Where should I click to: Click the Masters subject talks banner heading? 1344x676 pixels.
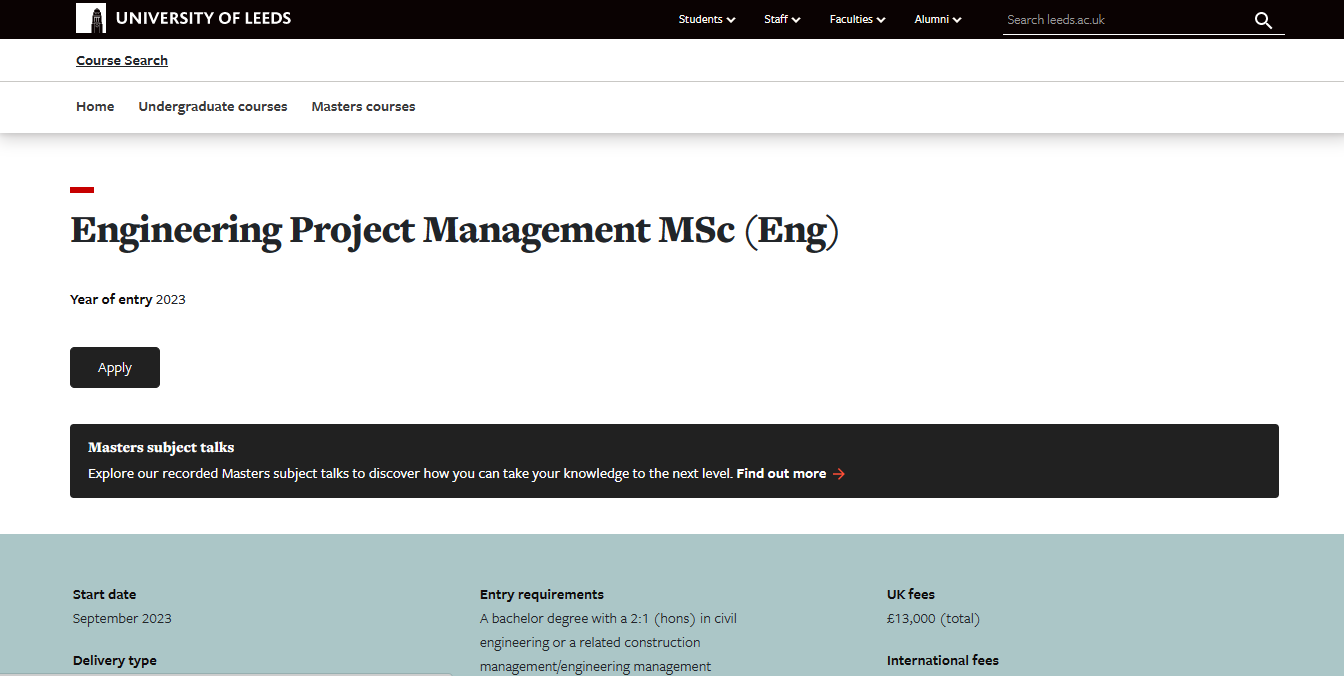pyautogui.click(x=161, y=448)
